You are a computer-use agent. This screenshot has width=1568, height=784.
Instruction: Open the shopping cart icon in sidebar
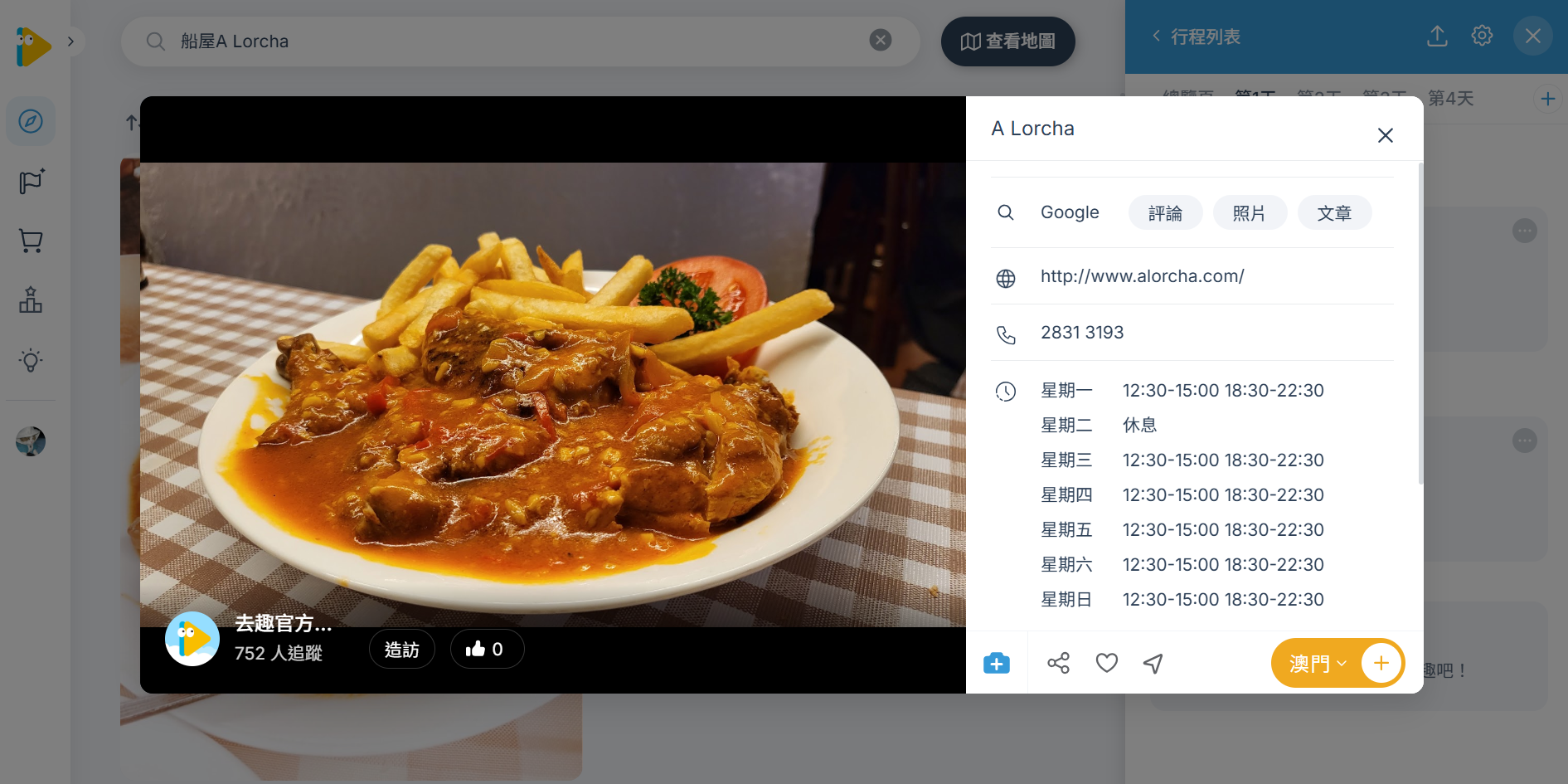[x=31, y=241]
